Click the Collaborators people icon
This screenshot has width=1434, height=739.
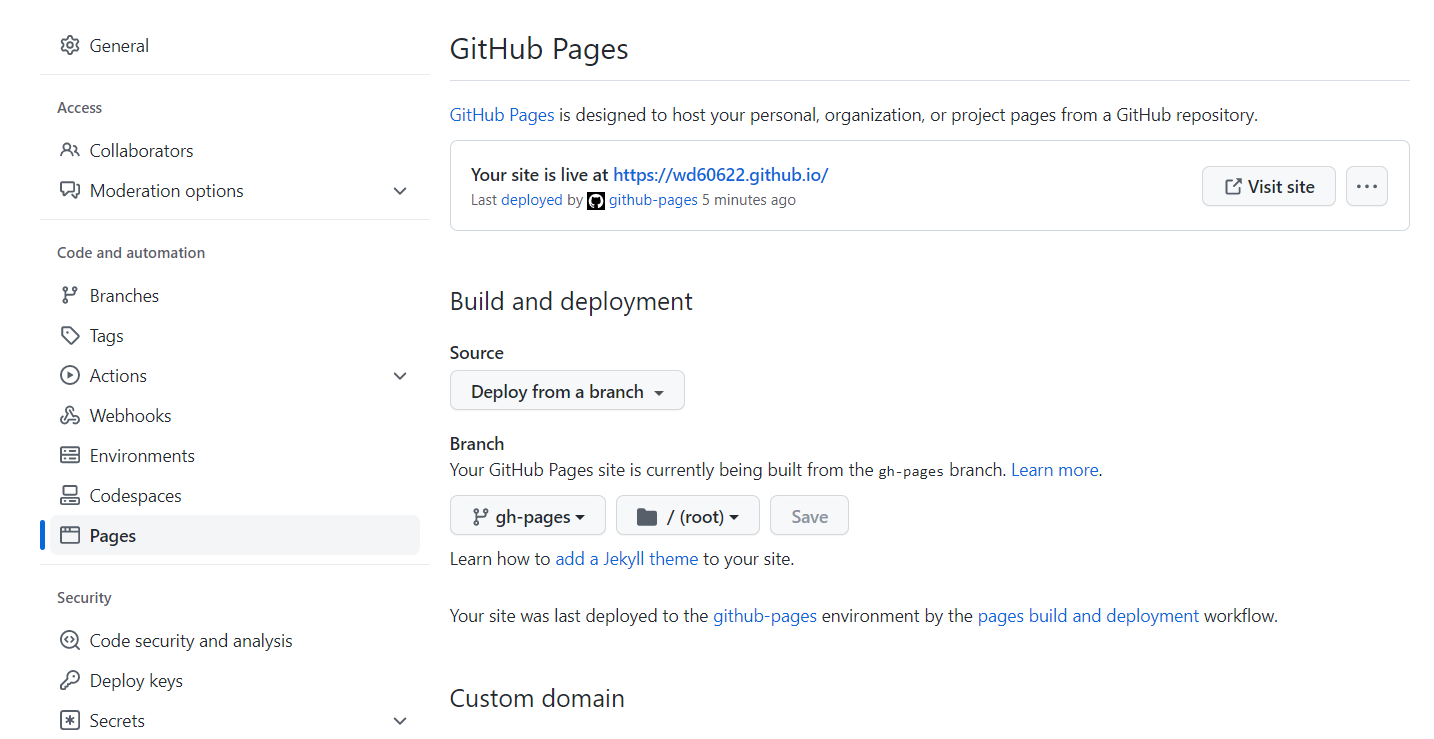[69, 151]
